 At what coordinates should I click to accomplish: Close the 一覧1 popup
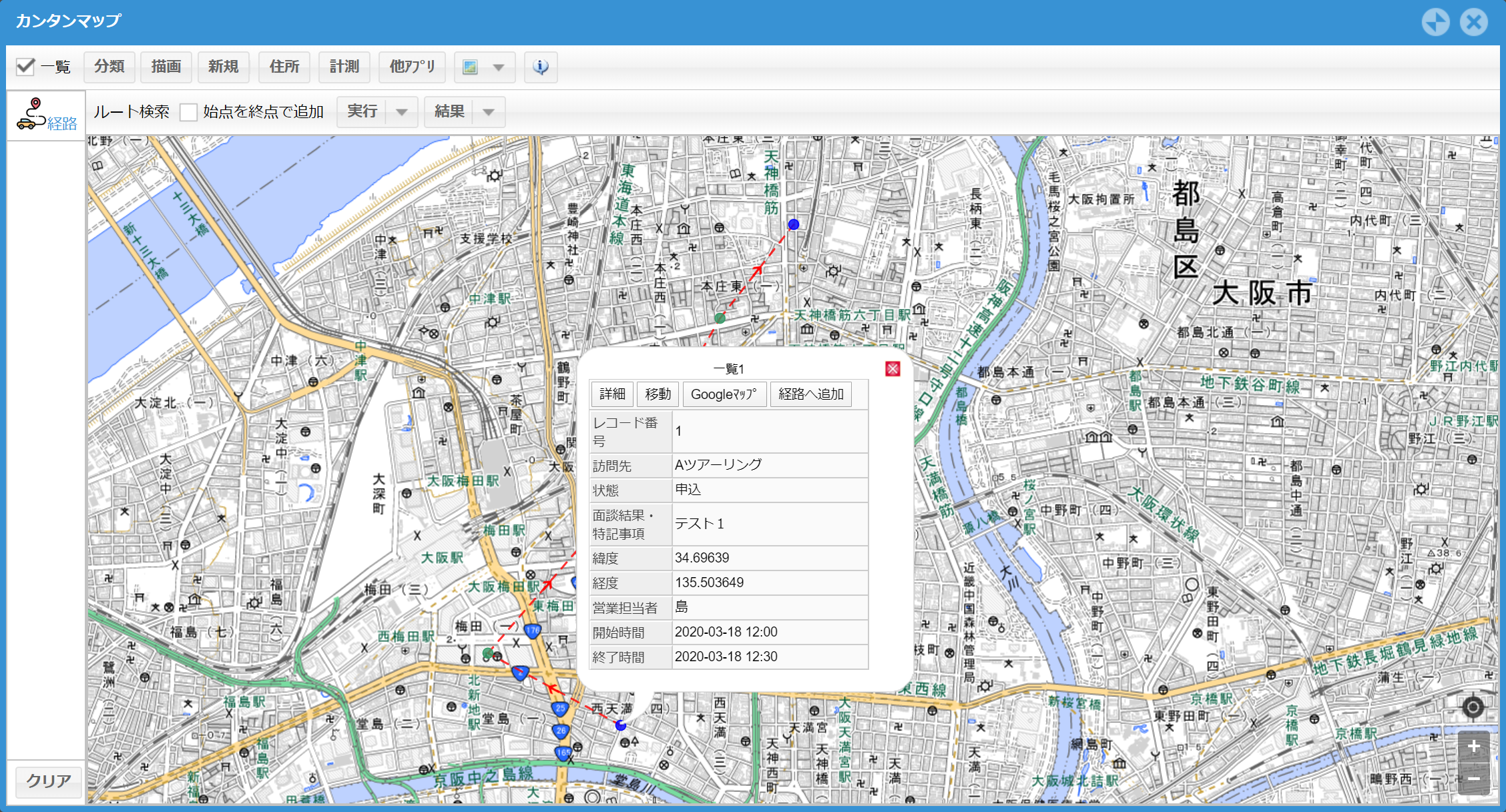coord(893,369)
